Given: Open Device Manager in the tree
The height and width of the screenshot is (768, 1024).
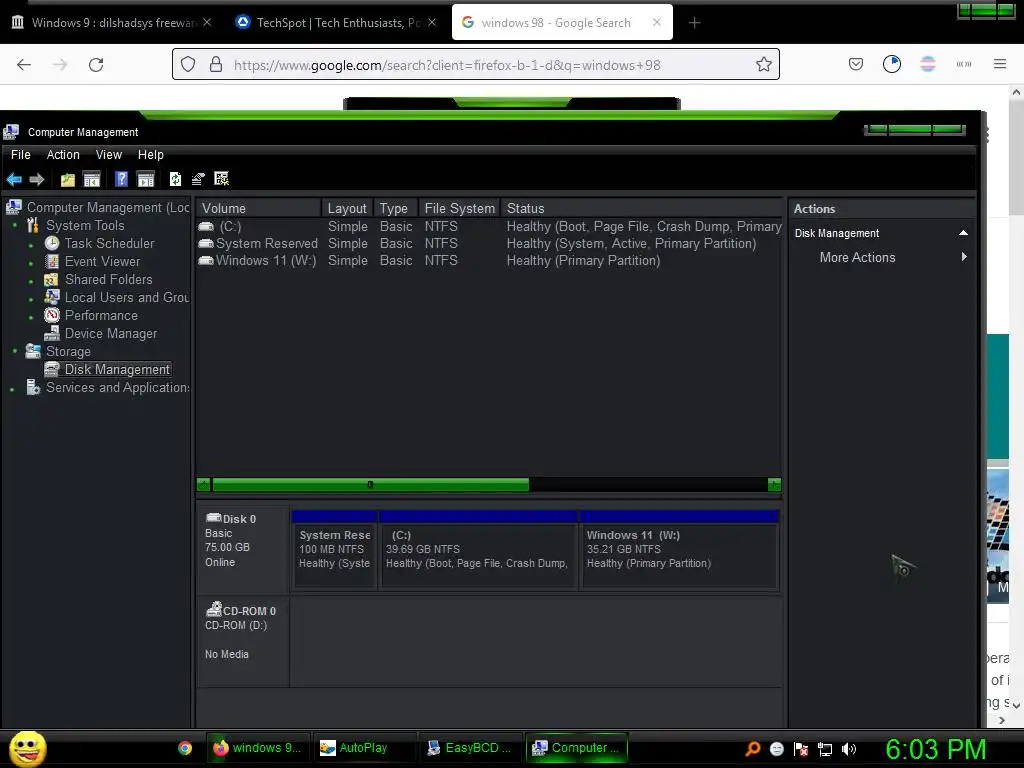Looking at the screenshot, I should [110, 334].
